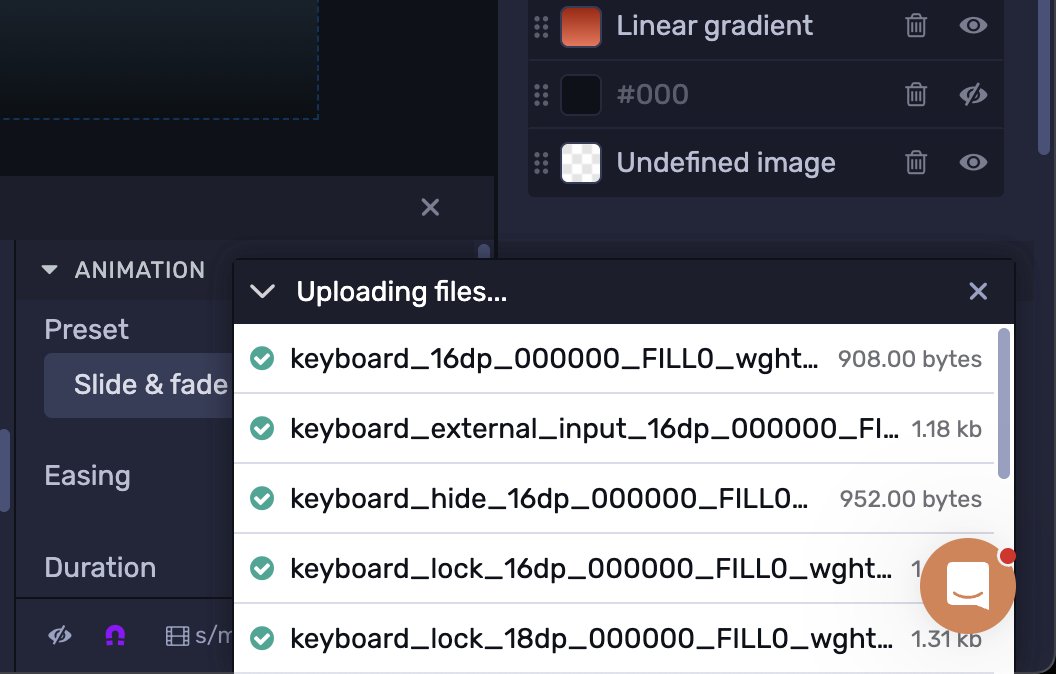Toggle the magnet snapping icon
Viewport: 1056px width, 674px height.
click(x=115, y=635)
